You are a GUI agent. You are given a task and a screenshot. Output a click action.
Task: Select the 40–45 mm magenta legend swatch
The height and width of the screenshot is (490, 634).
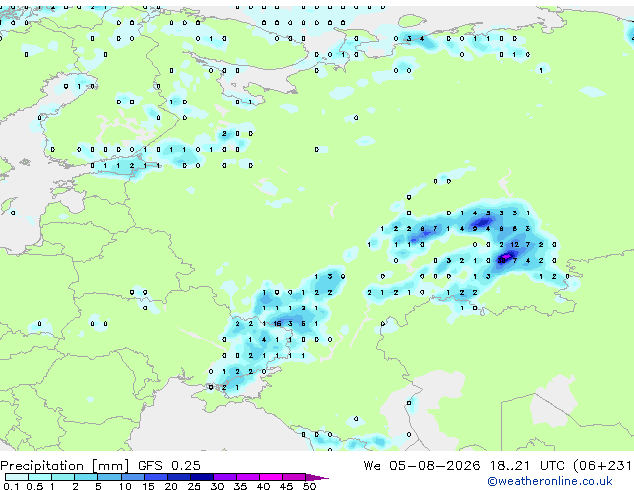[271, 477]
